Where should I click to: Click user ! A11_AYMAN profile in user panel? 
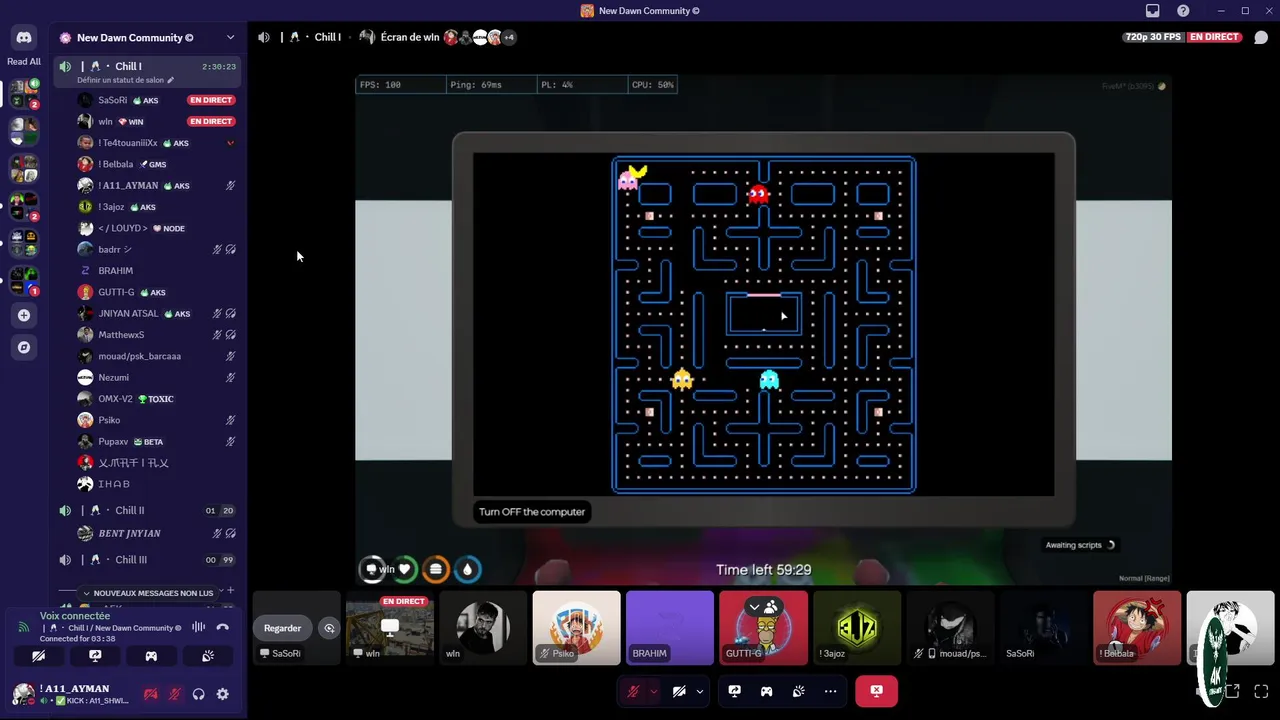pos(72,694)
